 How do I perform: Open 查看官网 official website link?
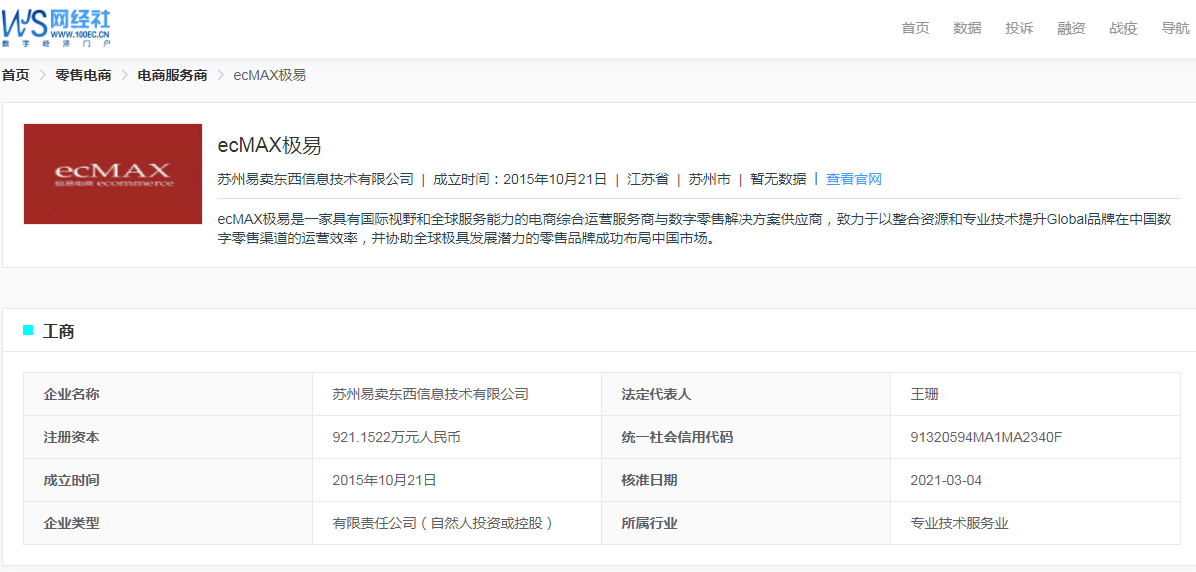pyautogui.click(x=854, y=180)
